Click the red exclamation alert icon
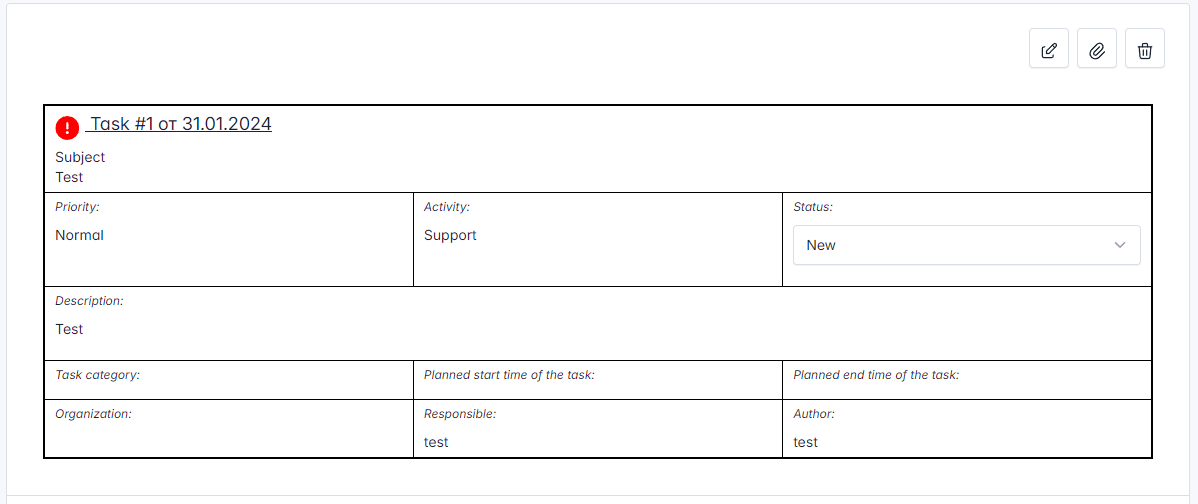This screenshot has height=504, width=1198. pos(67,128)
